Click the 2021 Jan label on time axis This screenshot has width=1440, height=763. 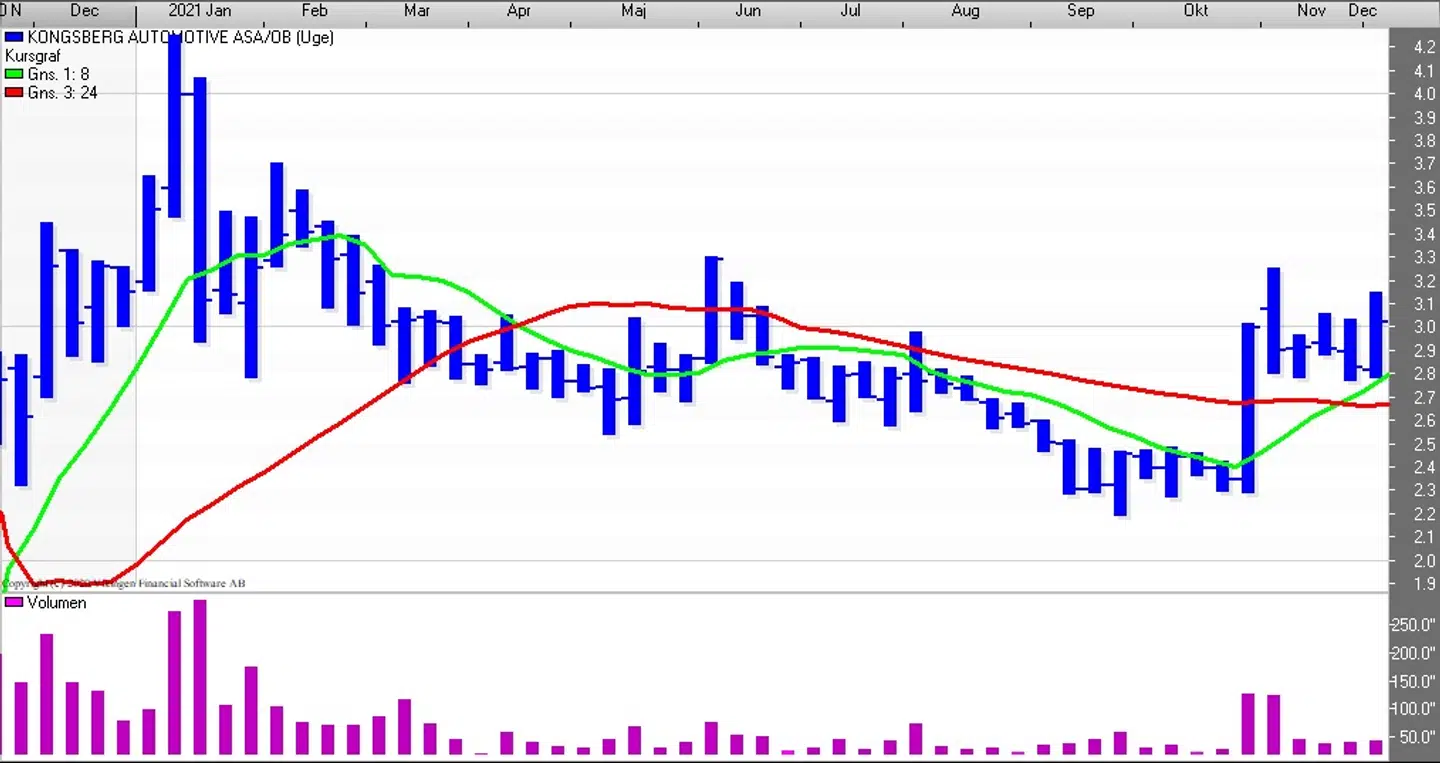pos(200,11)
